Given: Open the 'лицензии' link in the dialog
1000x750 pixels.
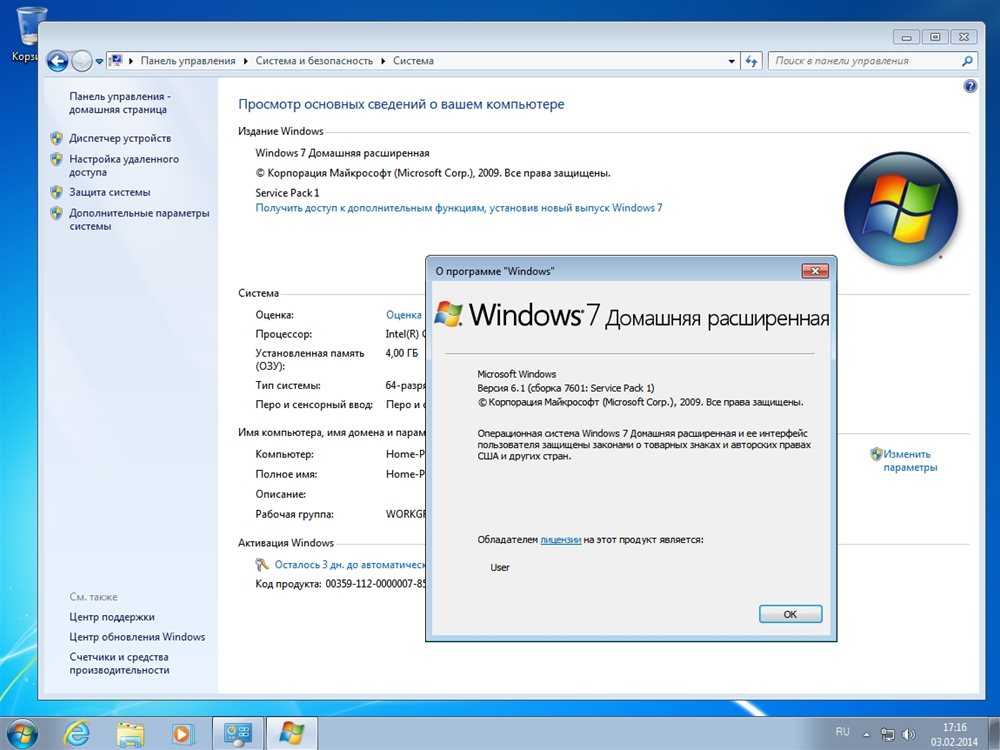Looking at the screenshot, I should tap(560, 540).
